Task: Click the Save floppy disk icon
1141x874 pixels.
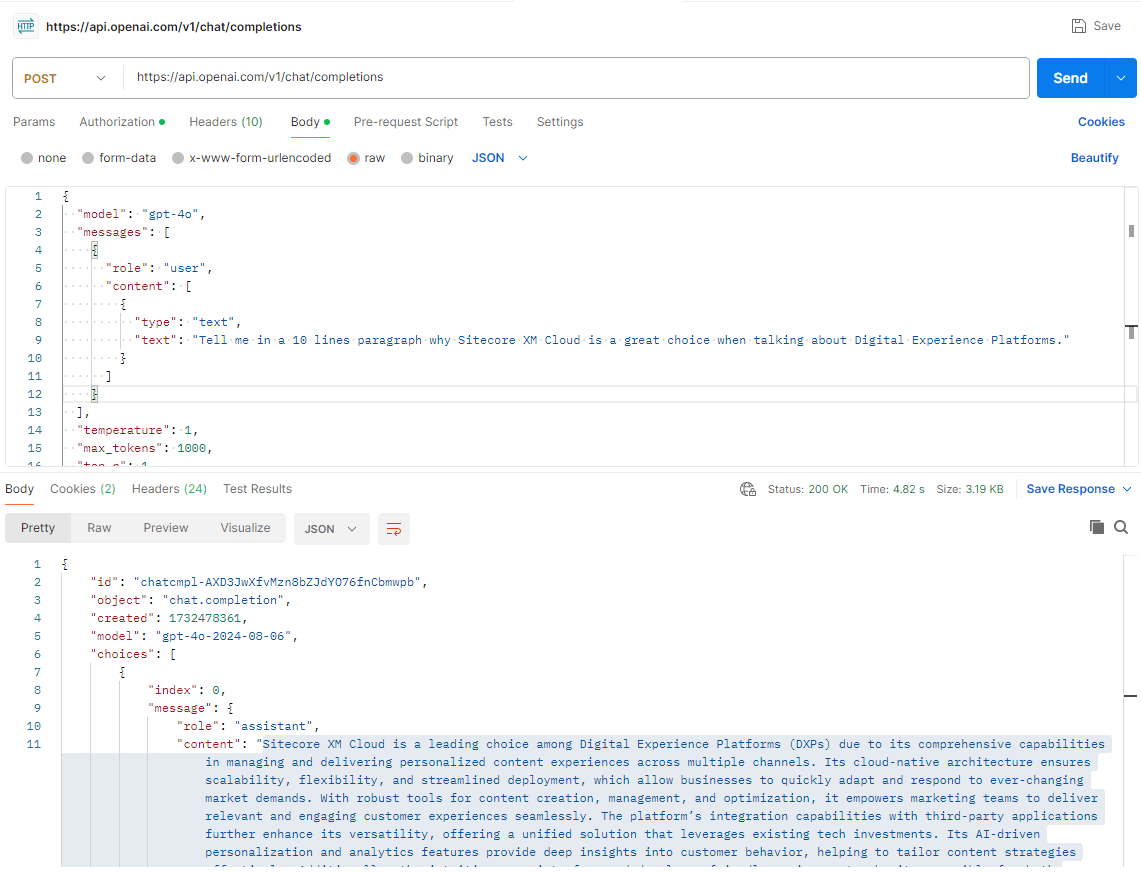Action: coord(1078,26)
